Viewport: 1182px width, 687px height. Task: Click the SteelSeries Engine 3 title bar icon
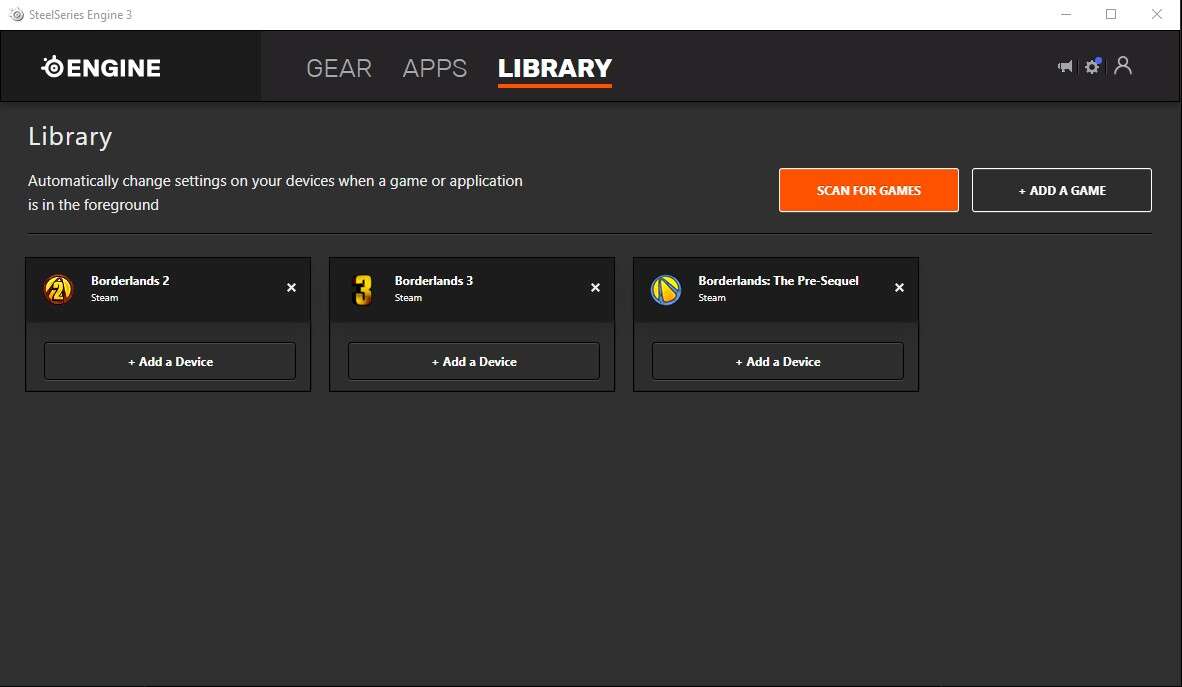(x=16, y=14)
